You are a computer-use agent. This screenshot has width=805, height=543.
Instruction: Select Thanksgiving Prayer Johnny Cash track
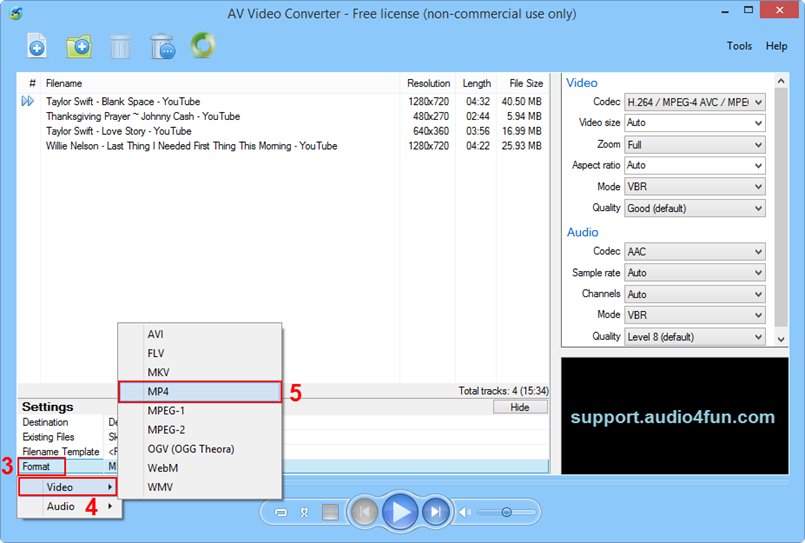pos(283,117)
